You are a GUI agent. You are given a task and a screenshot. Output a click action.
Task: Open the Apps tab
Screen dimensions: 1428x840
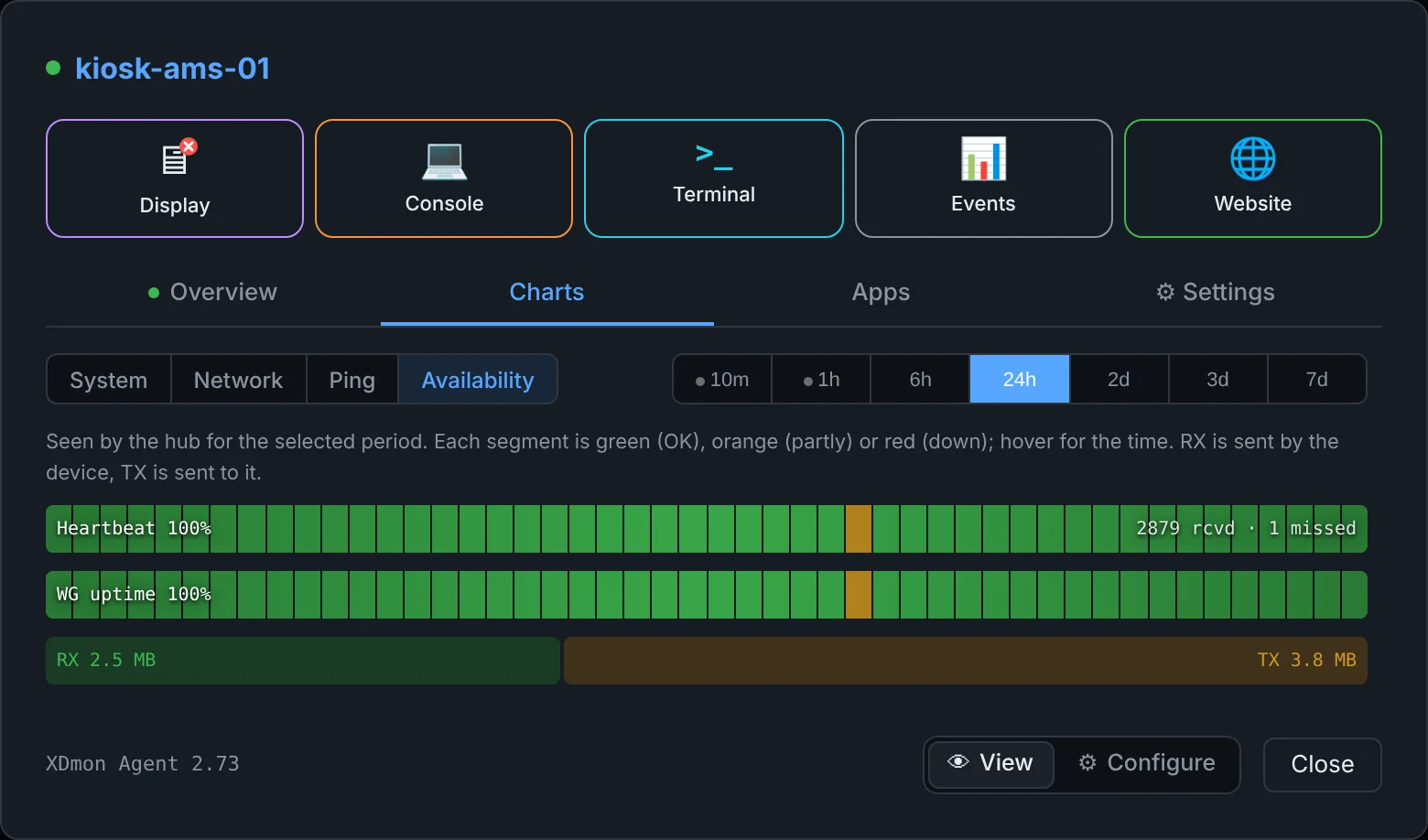tap(881, 292)
